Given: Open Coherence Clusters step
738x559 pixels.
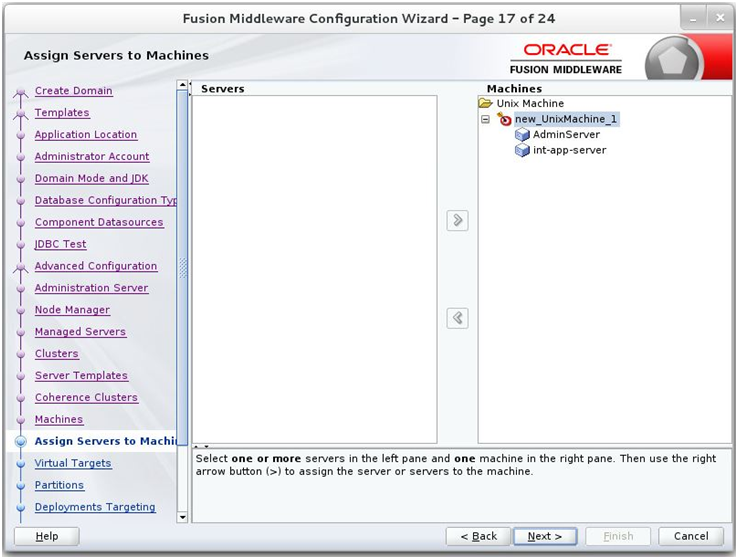Looking at the screenshot, I should (x=86, y=397).
